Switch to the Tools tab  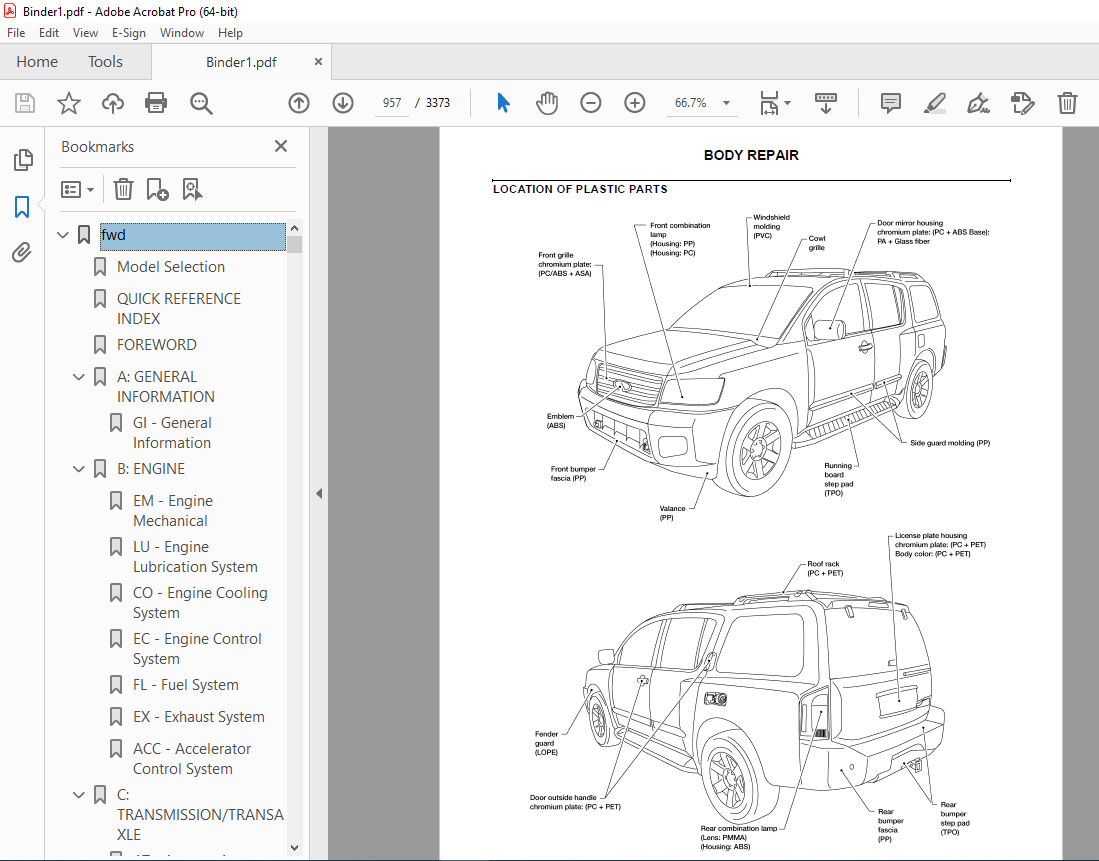[105, 62]
